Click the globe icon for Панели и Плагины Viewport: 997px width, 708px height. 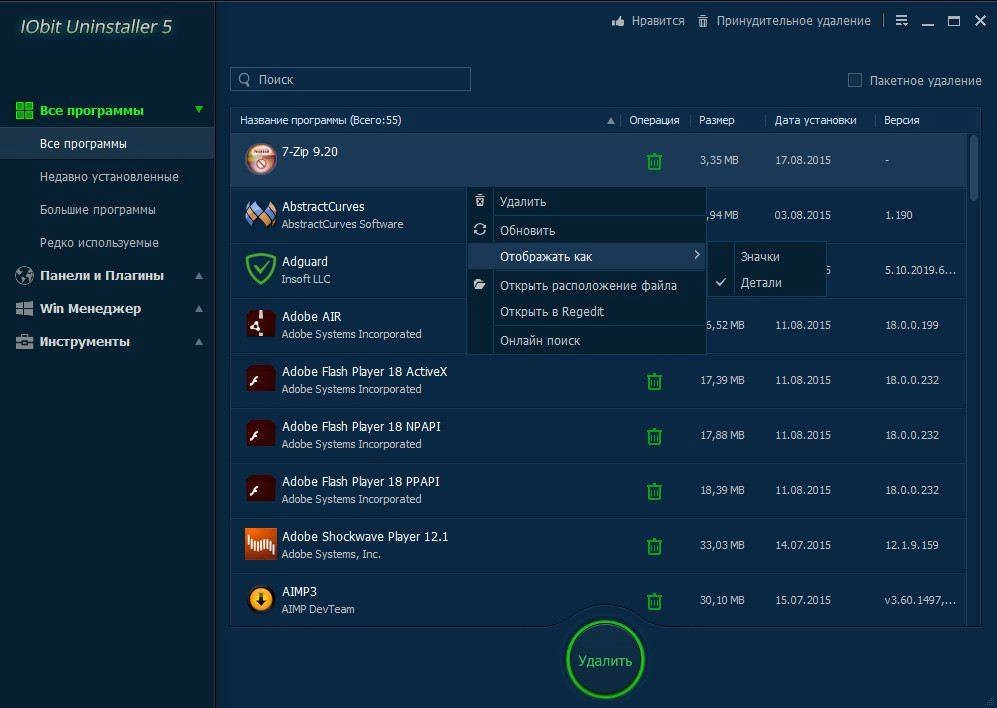click(24, 275)
